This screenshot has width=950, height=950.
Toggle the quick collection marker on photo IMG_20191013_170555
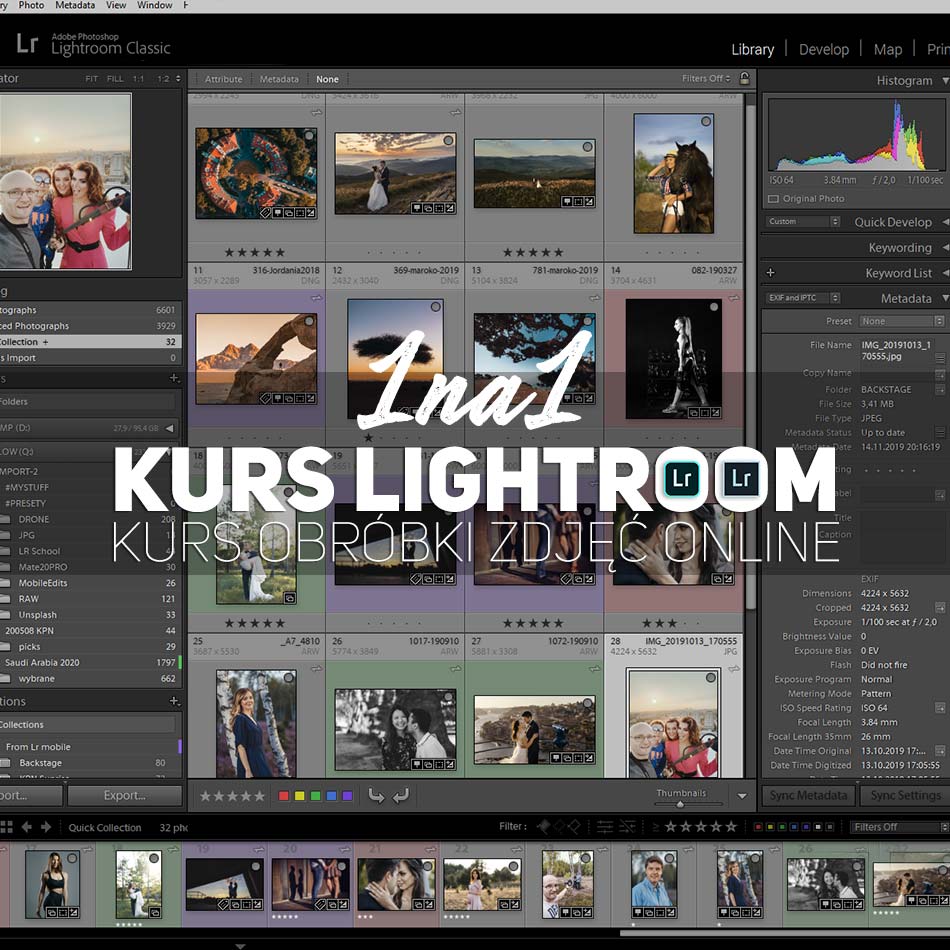tap(711, 678)
